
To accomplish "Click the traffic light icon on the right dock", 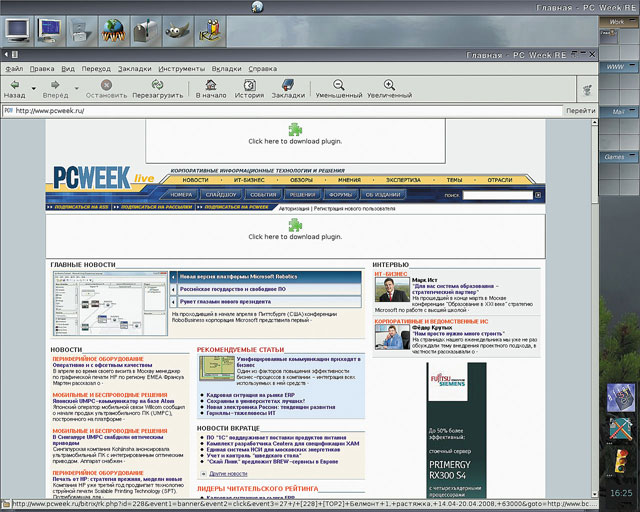I will (621, 461).
